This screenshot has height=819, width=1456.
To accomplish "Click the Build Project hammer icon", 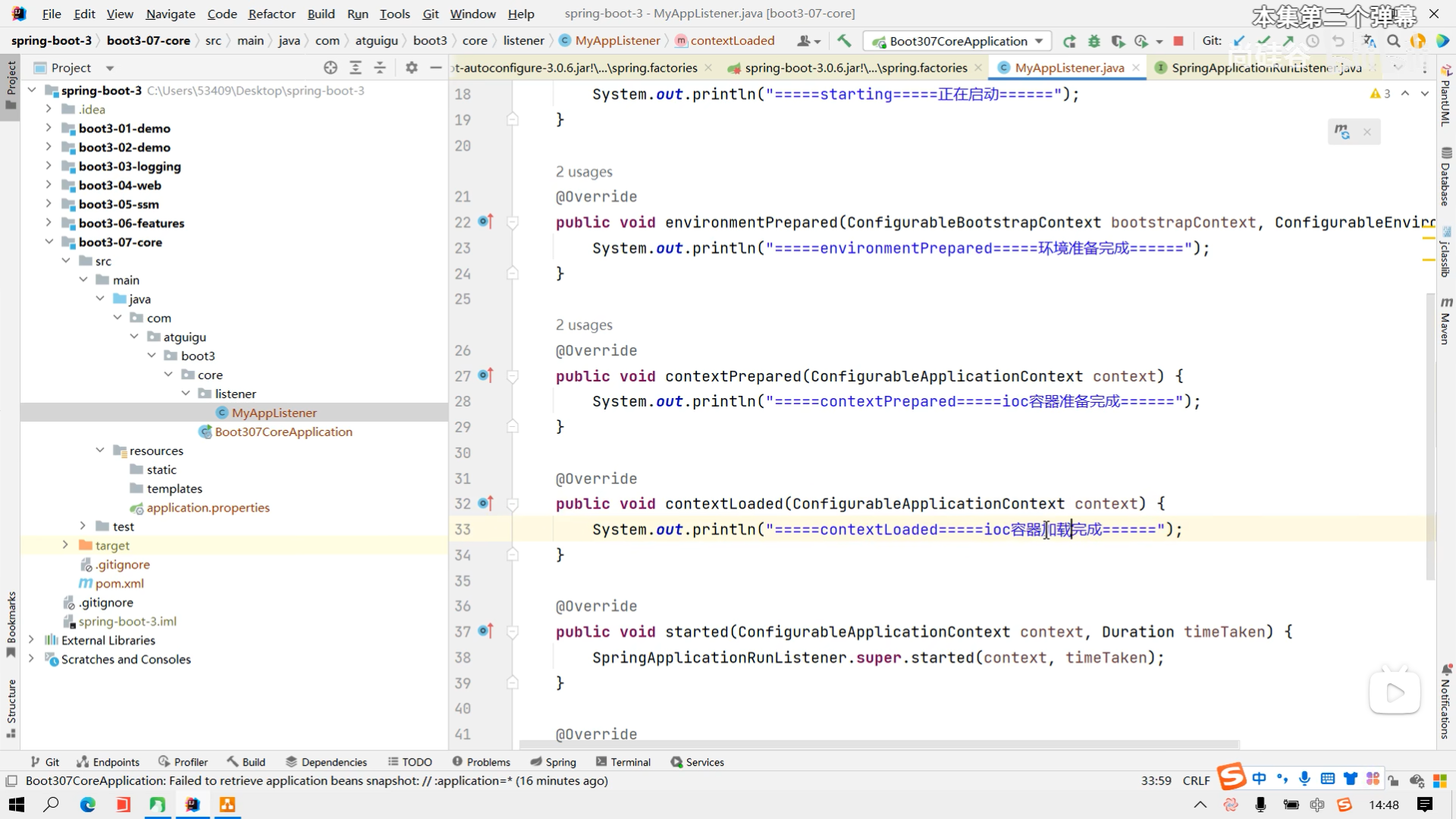I will (x=844, y=41).
